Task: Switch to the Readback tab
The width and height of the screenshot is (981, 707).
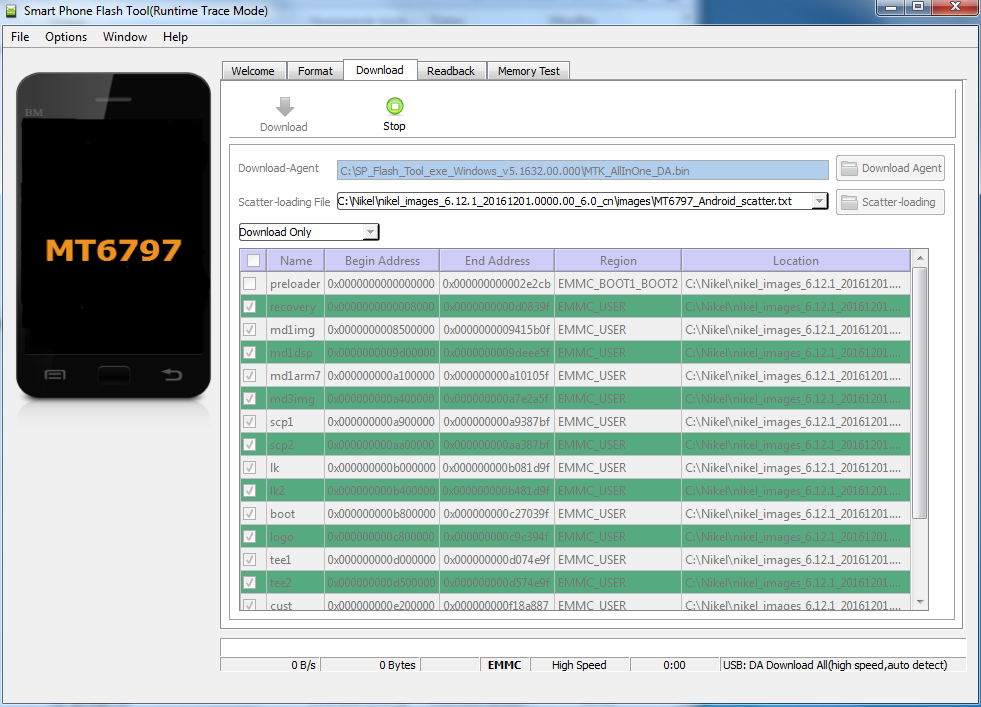Action: click(x=451, y=71)
